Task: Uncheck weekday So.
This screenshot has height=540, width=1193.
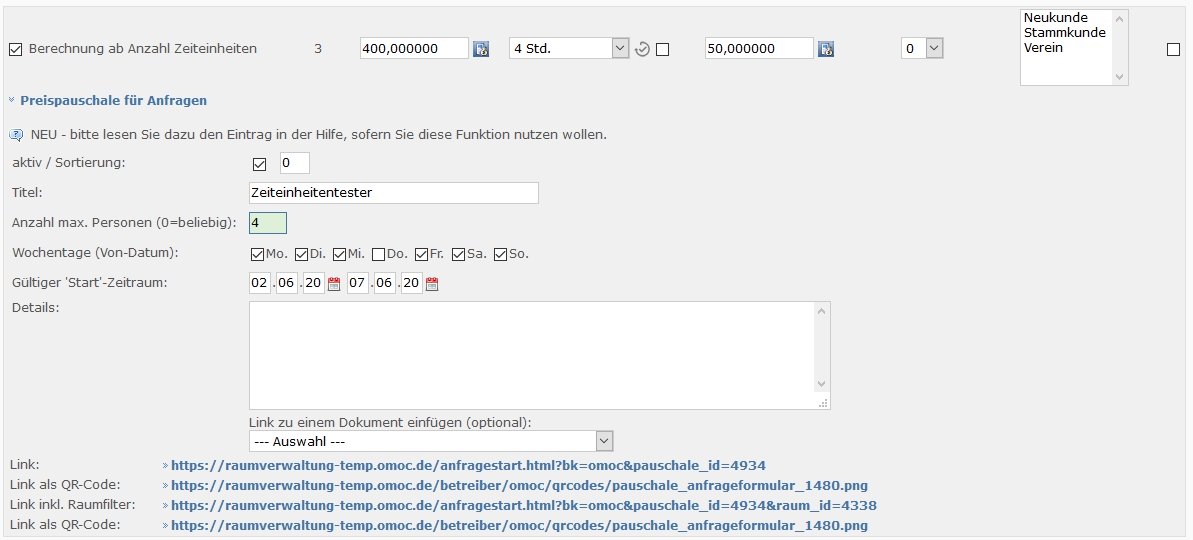Action: pos(501,255)
